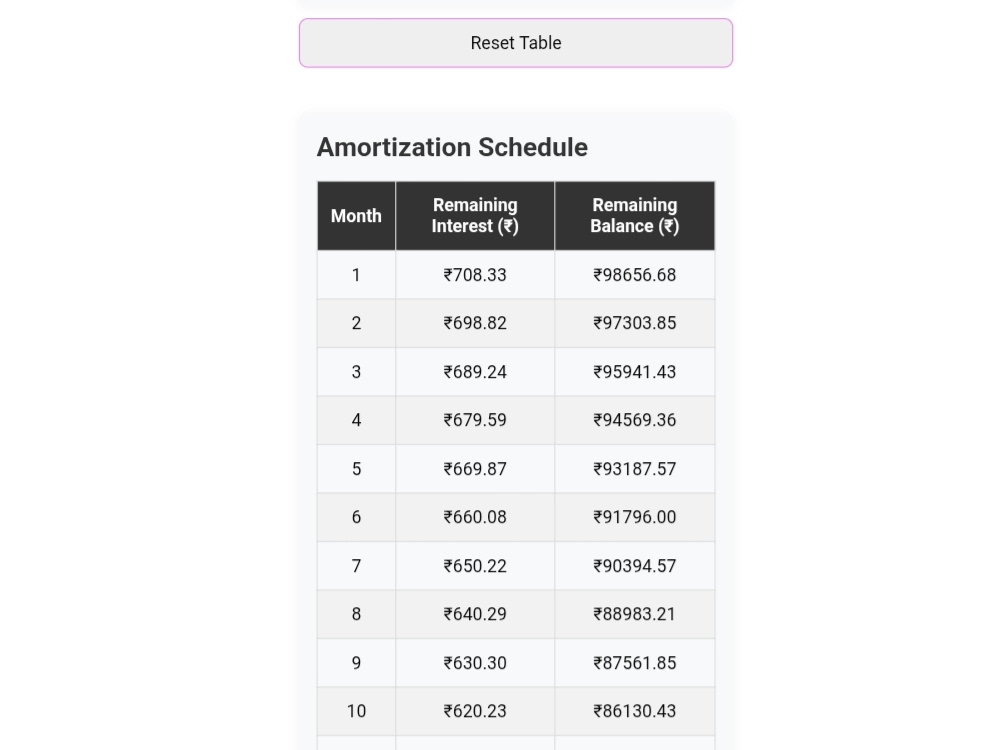The image size is (1000, 750).
Task: Select the Amortization Schedule heading
Action: (x=452, y=147)
